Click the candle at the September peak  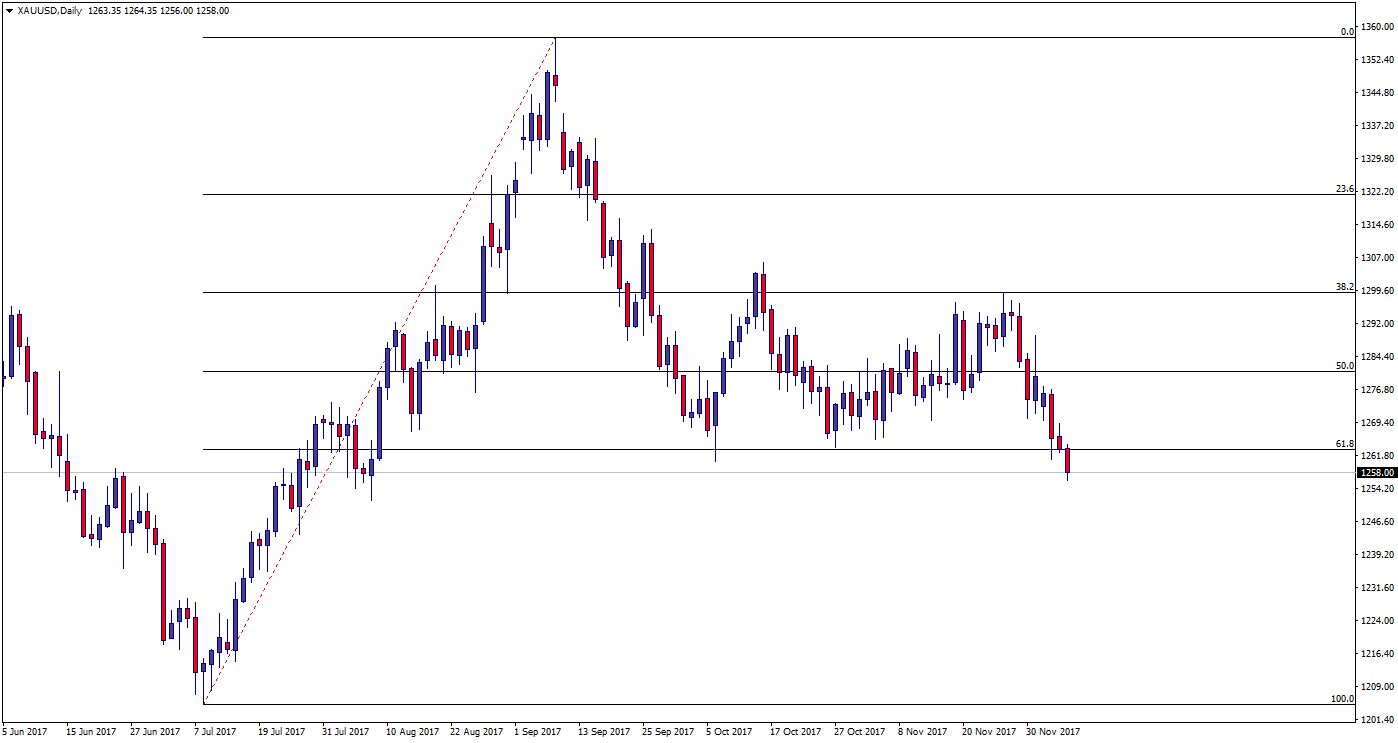[555, 80]
